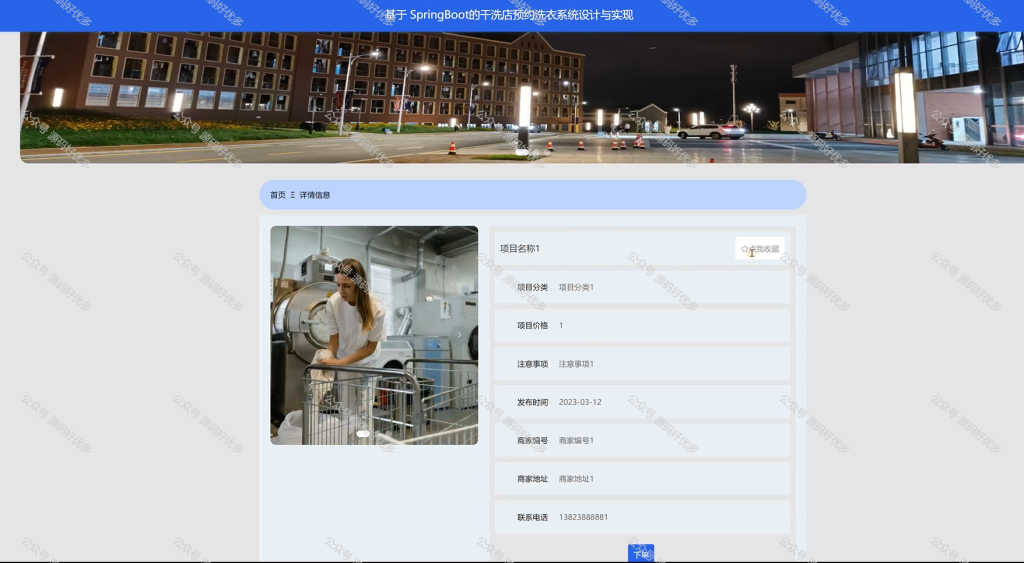
Task: Switch to the third banner slide dot
Action: pyautogui.click(x=547, y=152)
